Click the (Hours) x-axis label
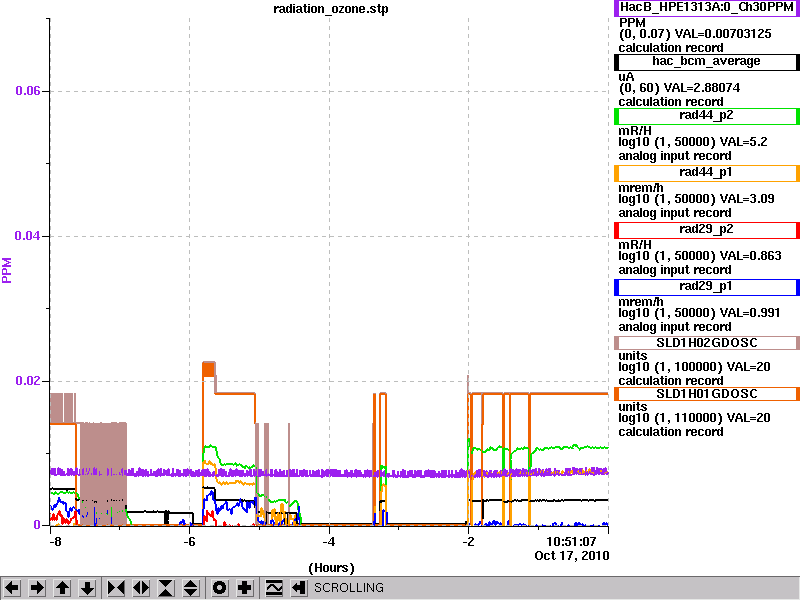800x600 pixels. point(331,568)
